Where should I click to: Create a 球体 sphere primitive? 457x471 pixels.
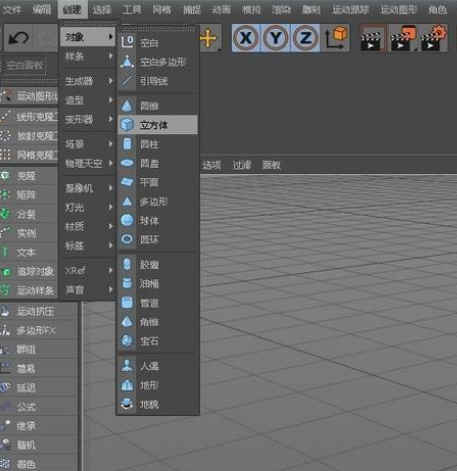[x=158, y=220]
